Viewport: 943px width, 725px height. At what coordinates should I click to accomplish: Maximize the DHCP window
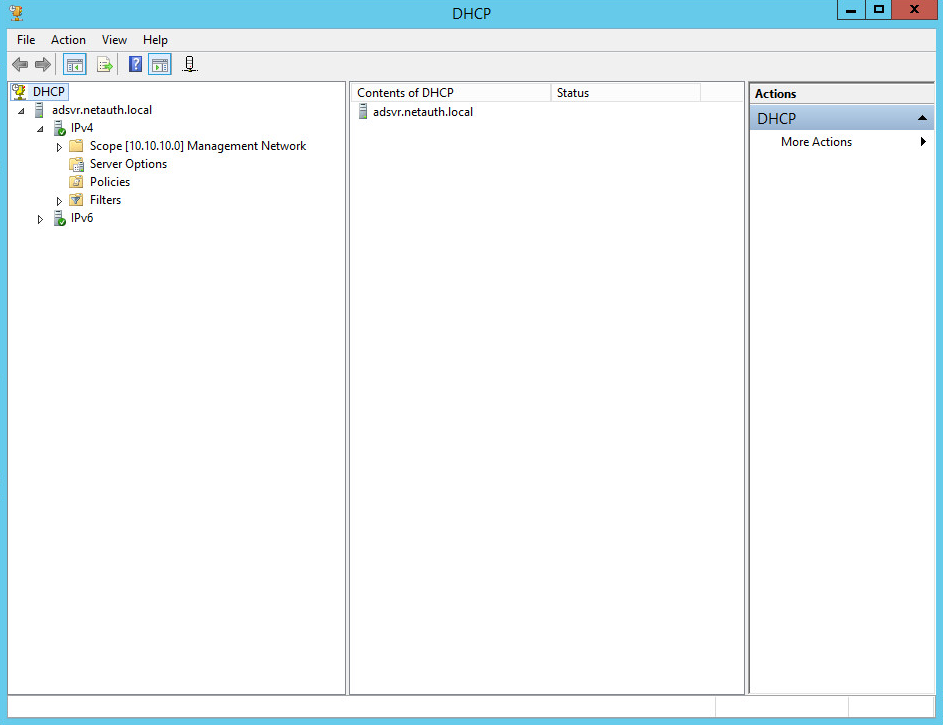879,10
